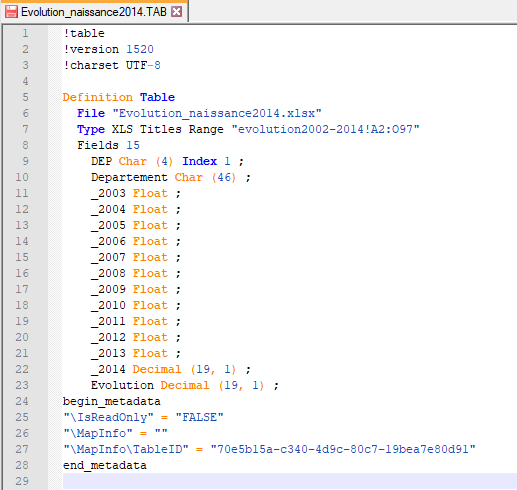Click the "FALSE" value for IsReadOnly

point(199,417)
